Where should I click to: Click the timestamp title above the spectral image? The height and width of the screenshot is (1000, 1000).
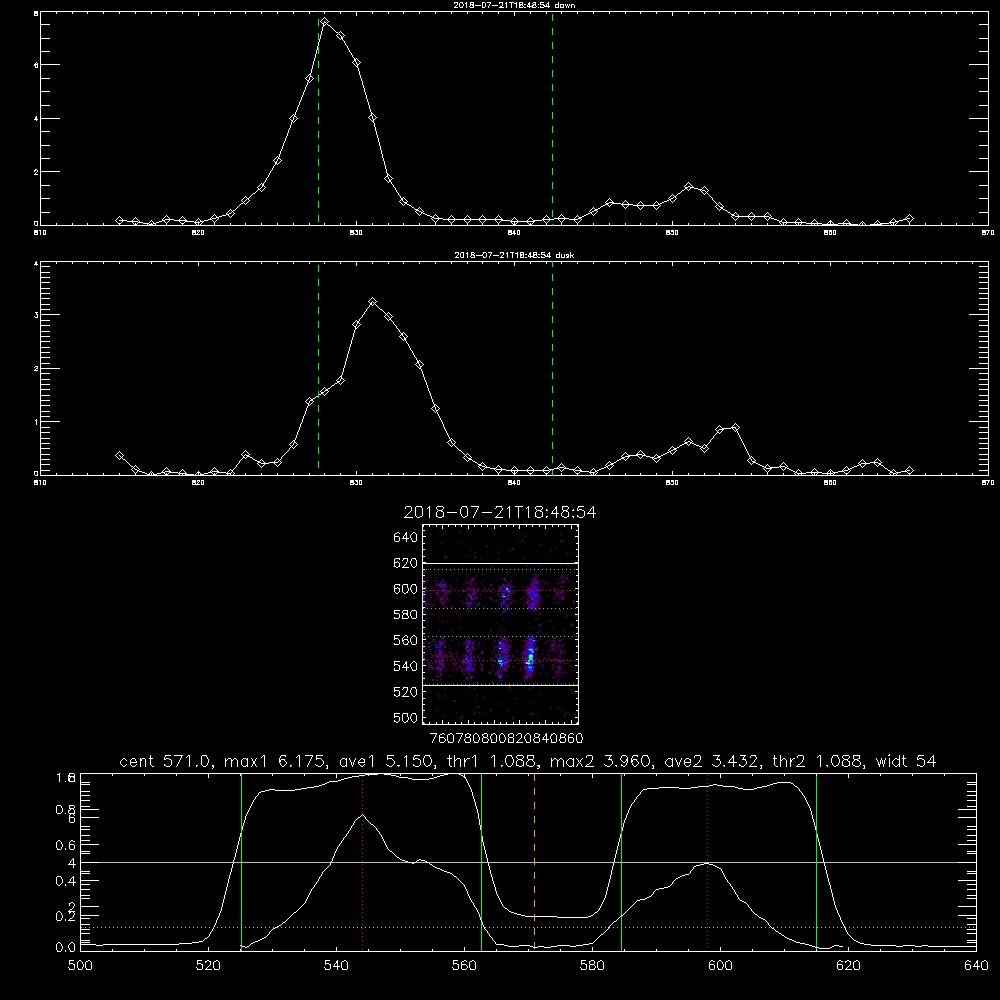[500, 512]
